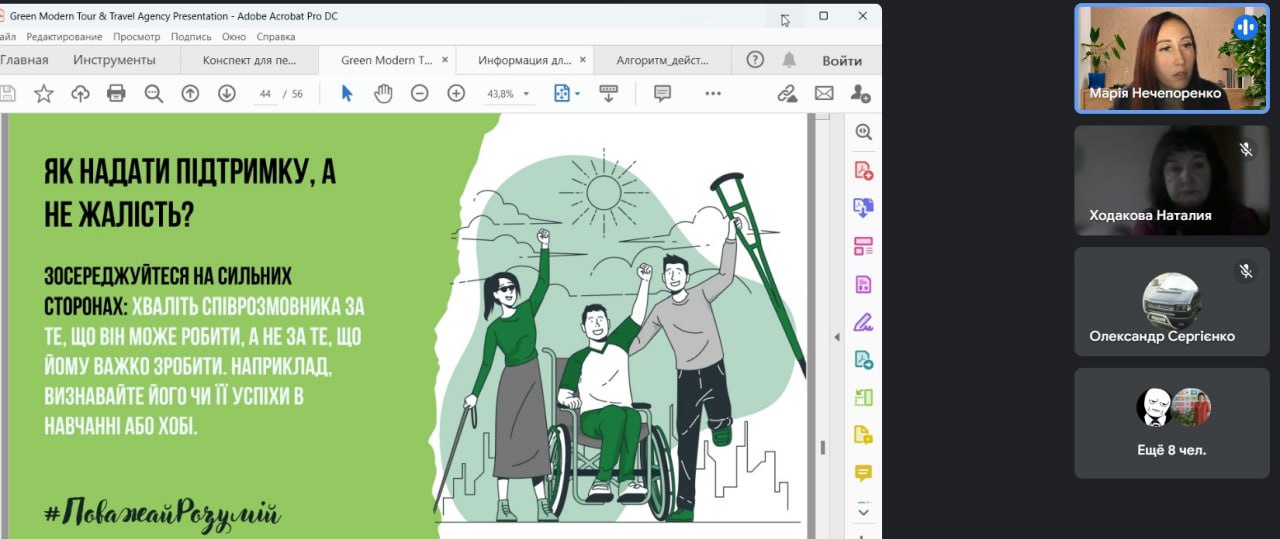Open the Инструменты tab
The height and width of the screenshot is (539, 1280).
114,60
